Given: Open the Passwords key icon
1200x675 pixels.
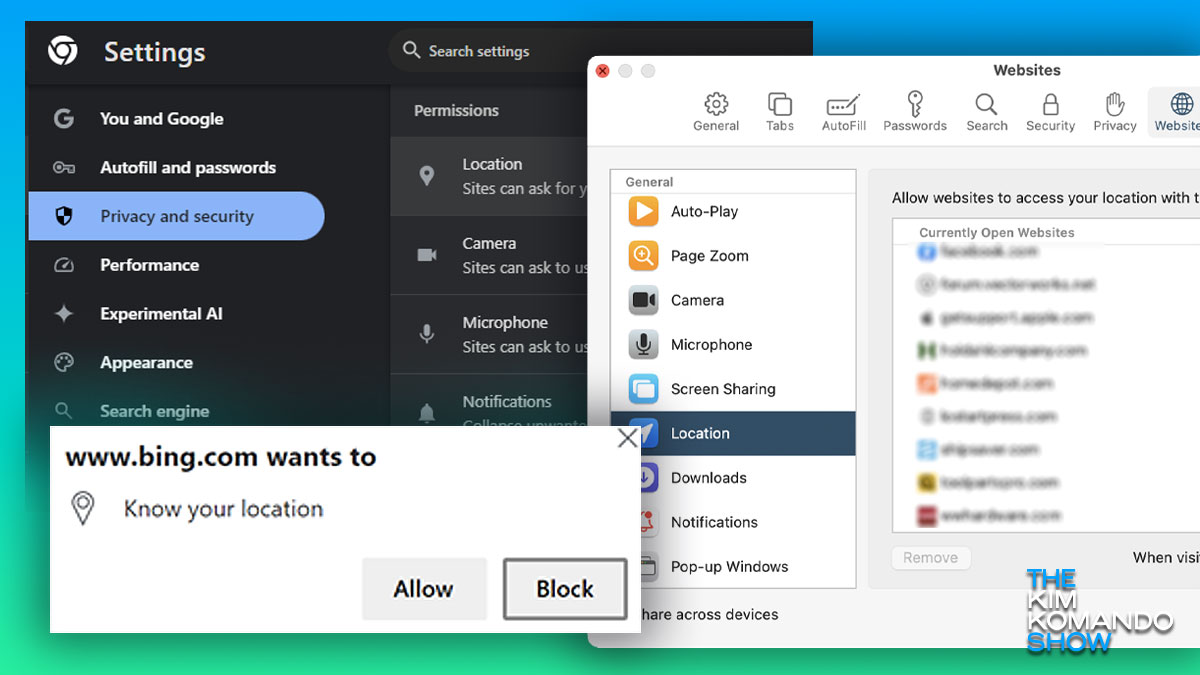Looking at the screenshot, I should pyautogui.click(x=915, y=111).
